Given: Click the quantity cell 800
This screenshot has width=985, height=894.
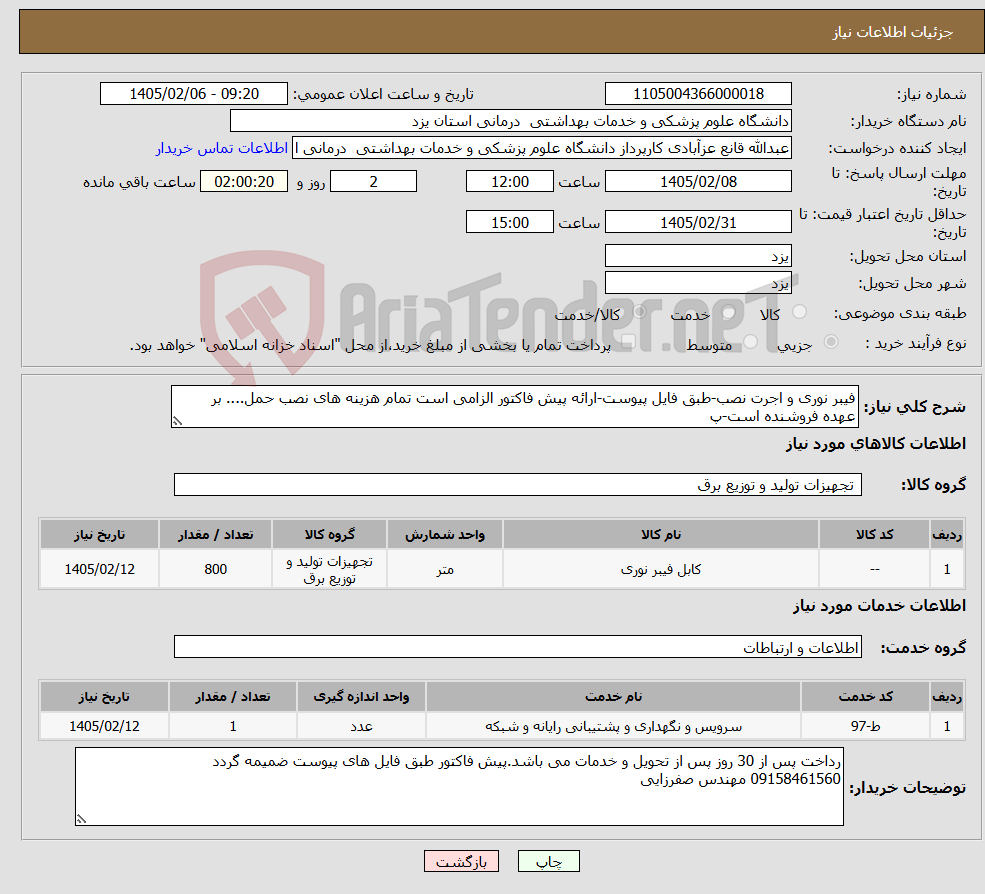Looking at the screenshot, I should [215, 569].
